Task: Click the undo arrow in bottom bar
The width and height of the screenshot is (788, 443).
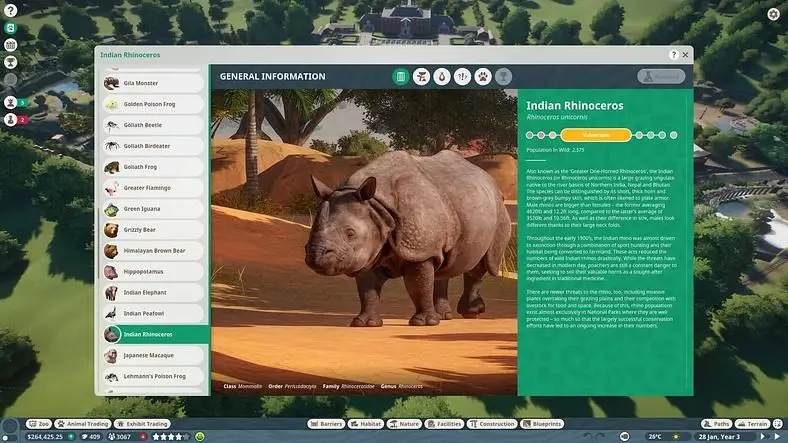Action: pyautogui.click(x=588, y=436)
